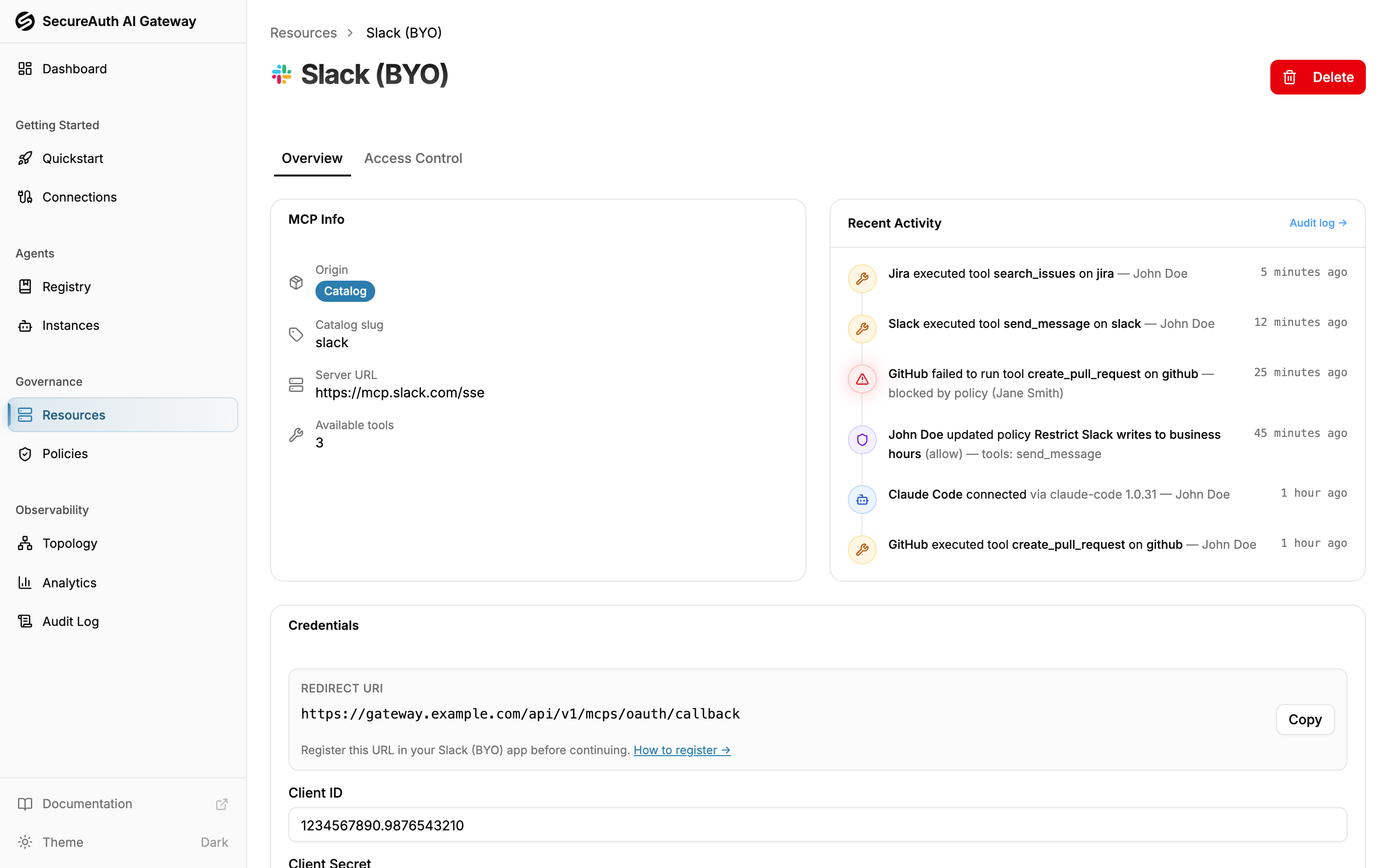Click the John Doe updated policy entry
This screenshot has width=1389, height=868.
tap(1054, 444)
